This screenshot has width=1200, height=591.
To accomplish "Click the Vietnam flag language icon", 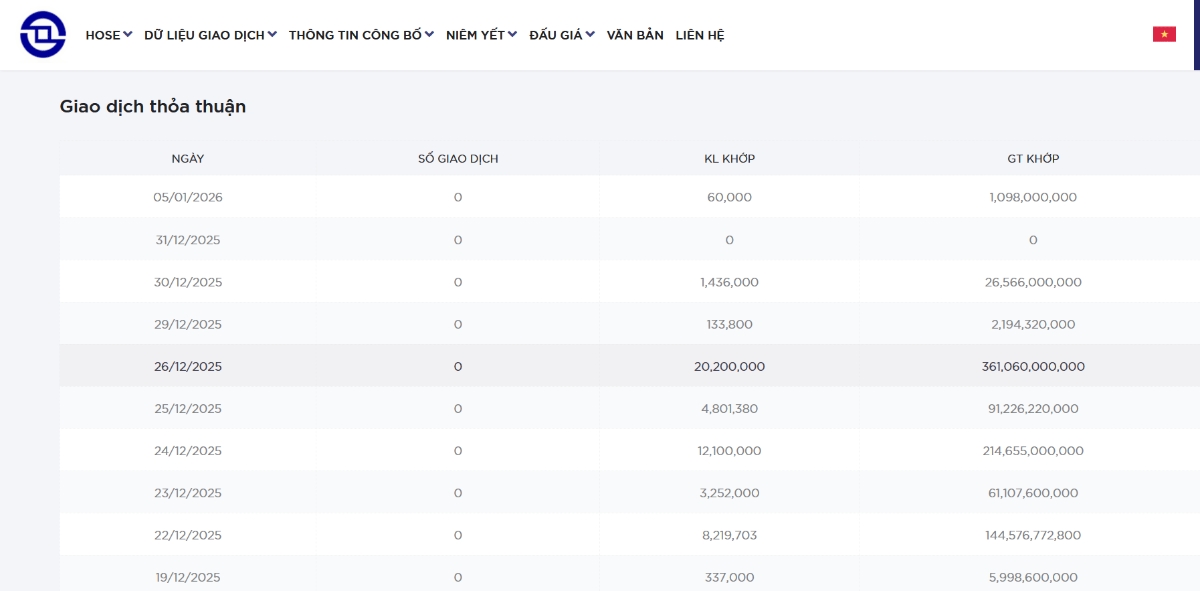I will (1164, 34).
